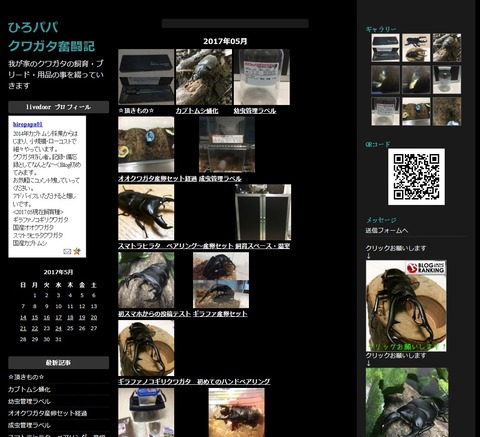The image size is (480, 437).
Task: Click the second ranking banner with beetle on moss
Action: pyautogui.click(x=407, y=402)
